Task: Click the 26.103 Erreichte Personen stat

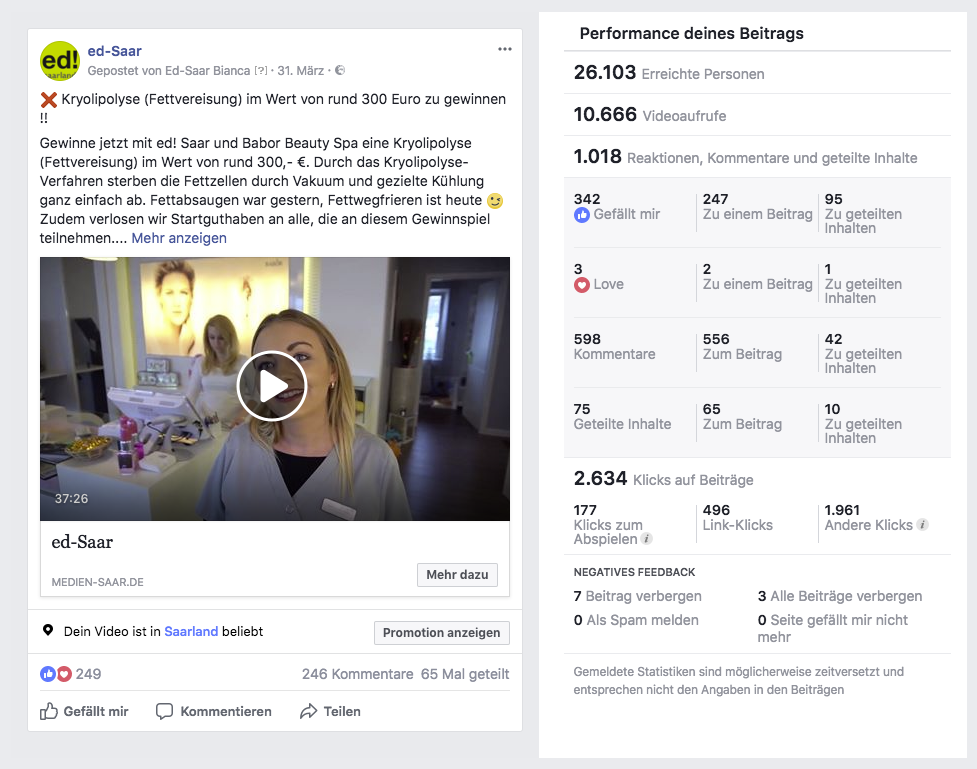Action: coord(669,73)
